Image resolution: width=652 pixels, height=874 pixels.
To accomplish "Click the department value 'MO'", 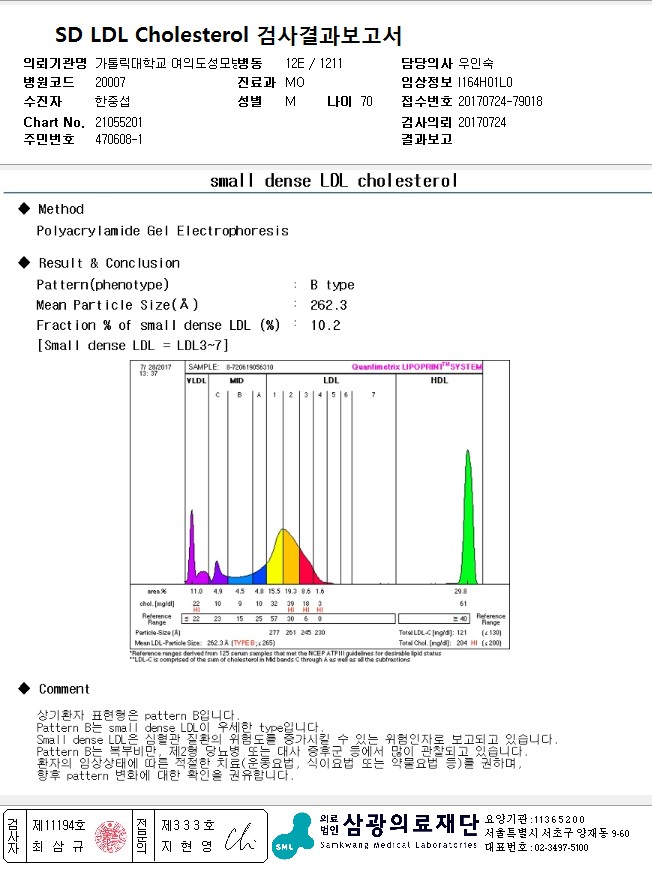I will 295,82.
